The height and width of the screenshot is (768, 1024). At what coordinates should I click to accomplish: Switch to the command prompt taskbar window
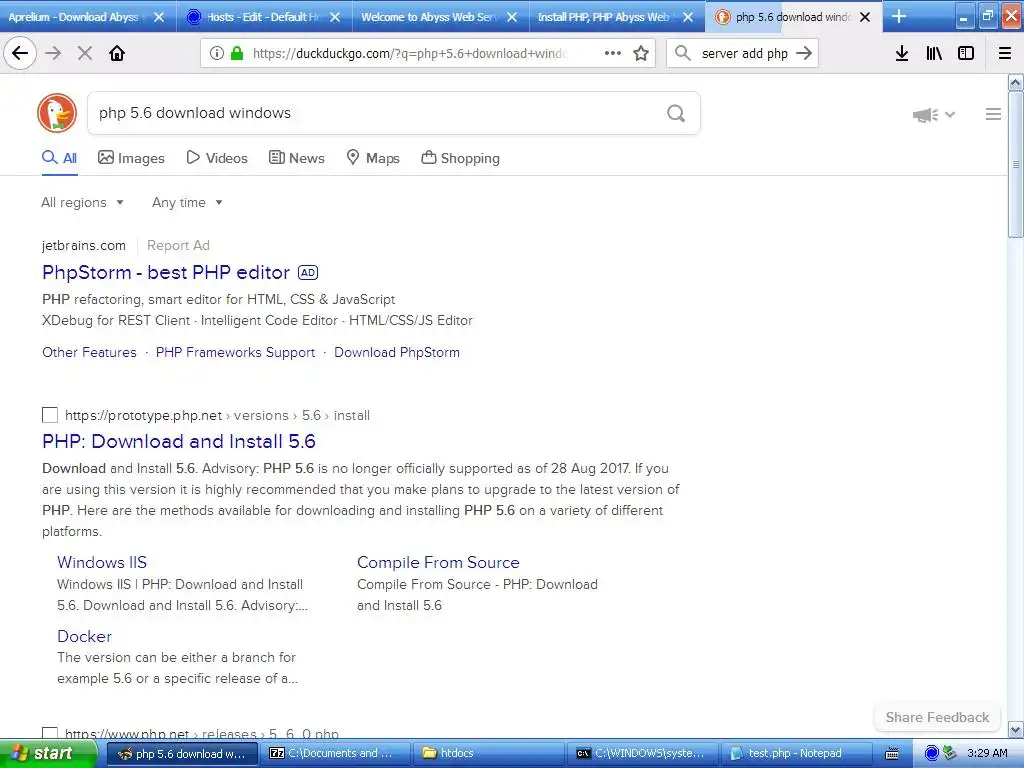(x=641, y=754)
